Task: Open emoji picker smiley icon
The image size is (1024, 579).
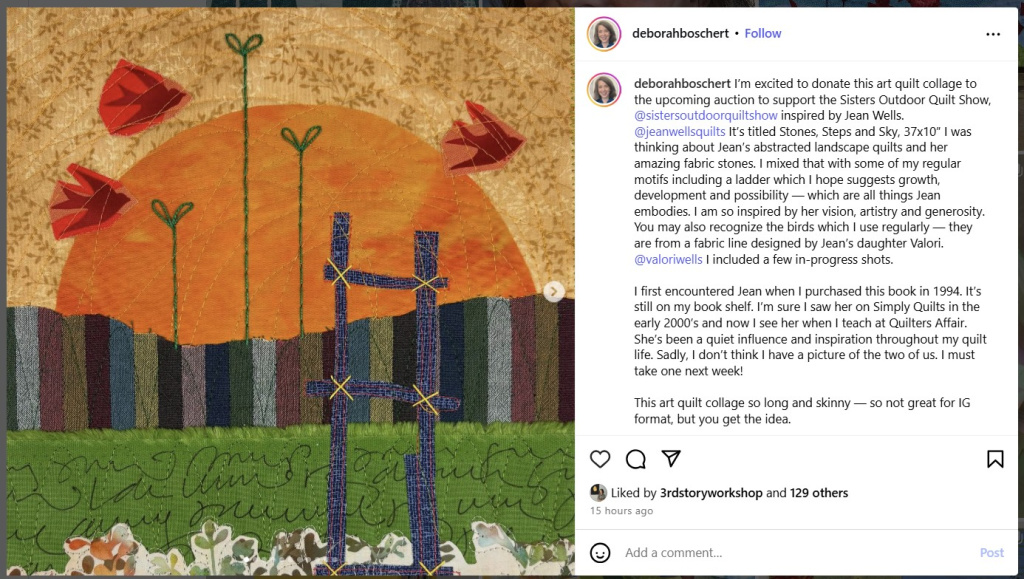Action: pos(600,553)
